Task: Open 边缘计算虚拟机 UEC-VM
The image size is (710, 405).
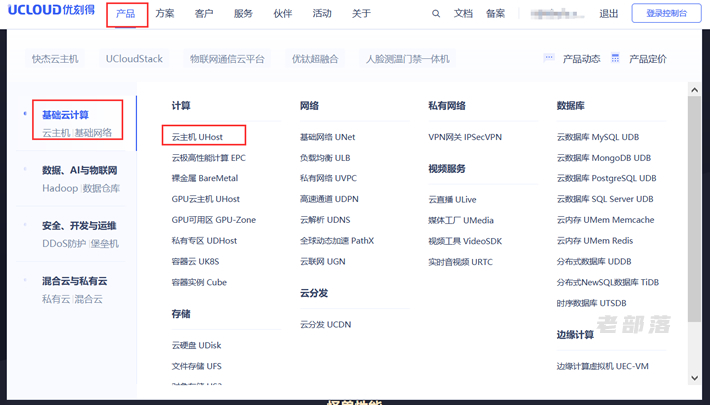Action: (x=603, y=366)
